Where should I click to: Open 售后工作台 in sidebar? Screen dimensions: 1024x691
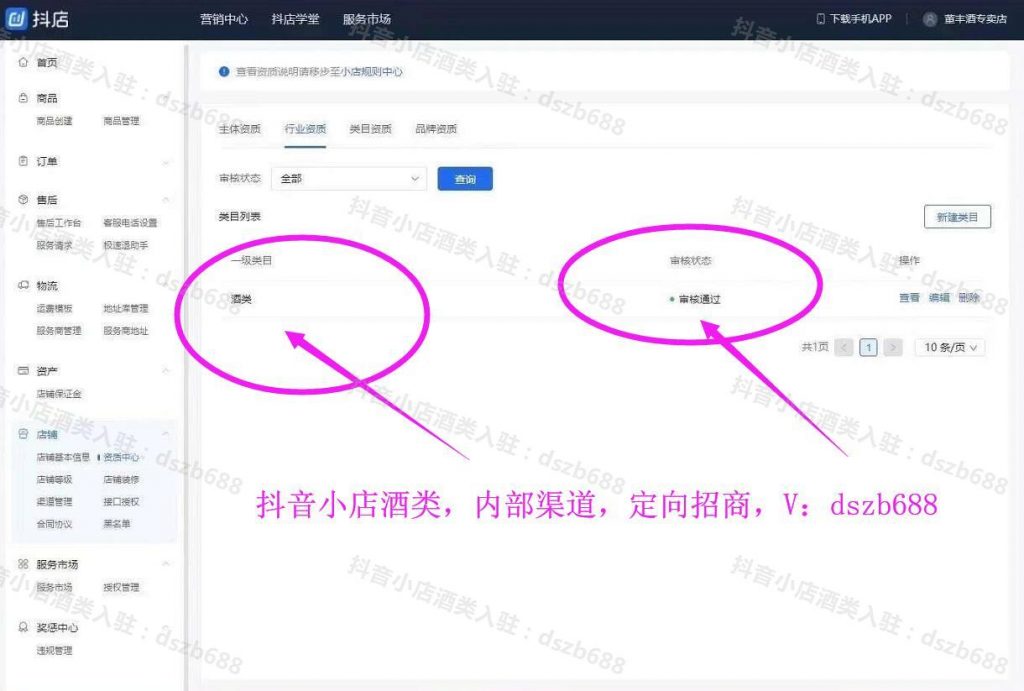(59, 223)
